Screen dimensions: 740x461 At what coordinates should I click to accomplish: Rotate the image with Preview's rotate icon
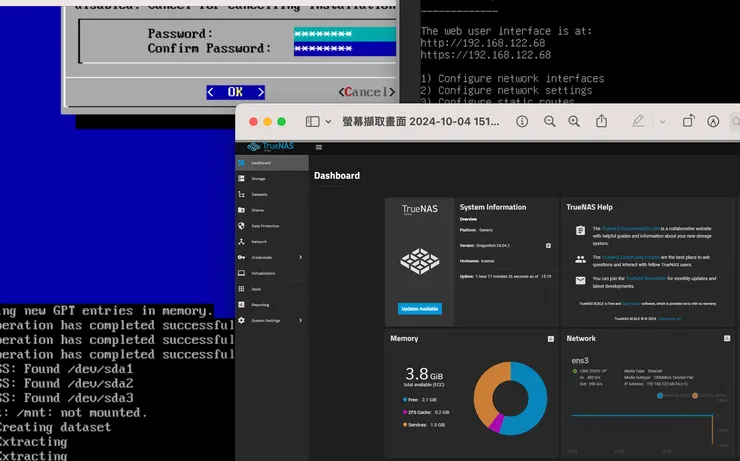[x=689, y=121]
